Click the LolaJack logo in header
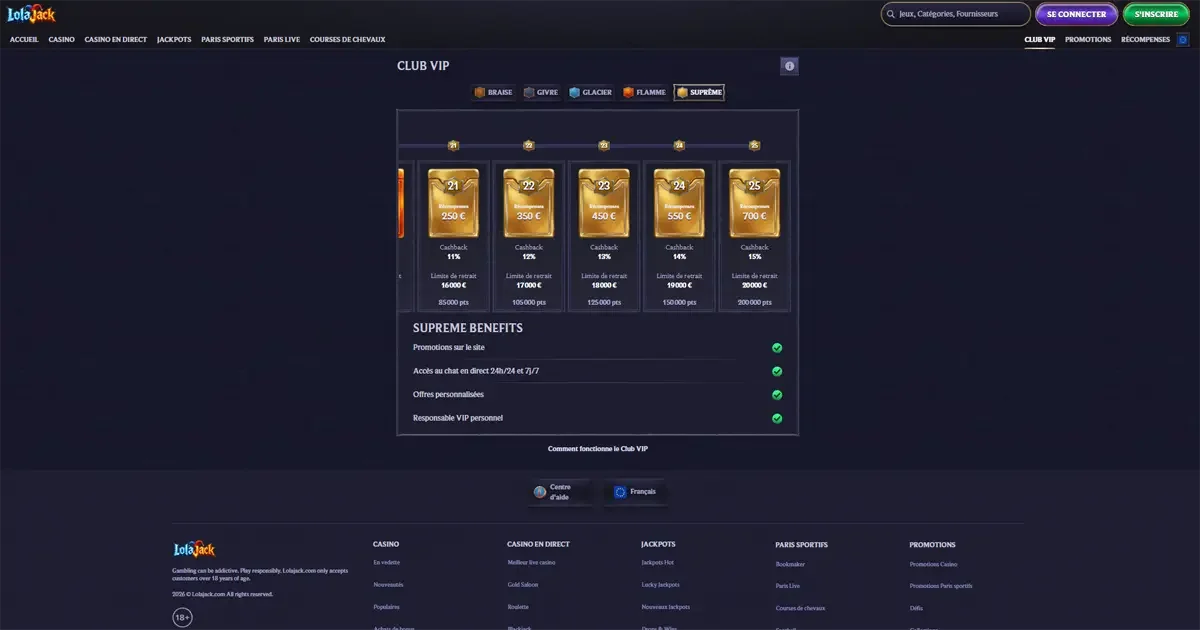The image size is (1200, 630). tap(30, 14)
